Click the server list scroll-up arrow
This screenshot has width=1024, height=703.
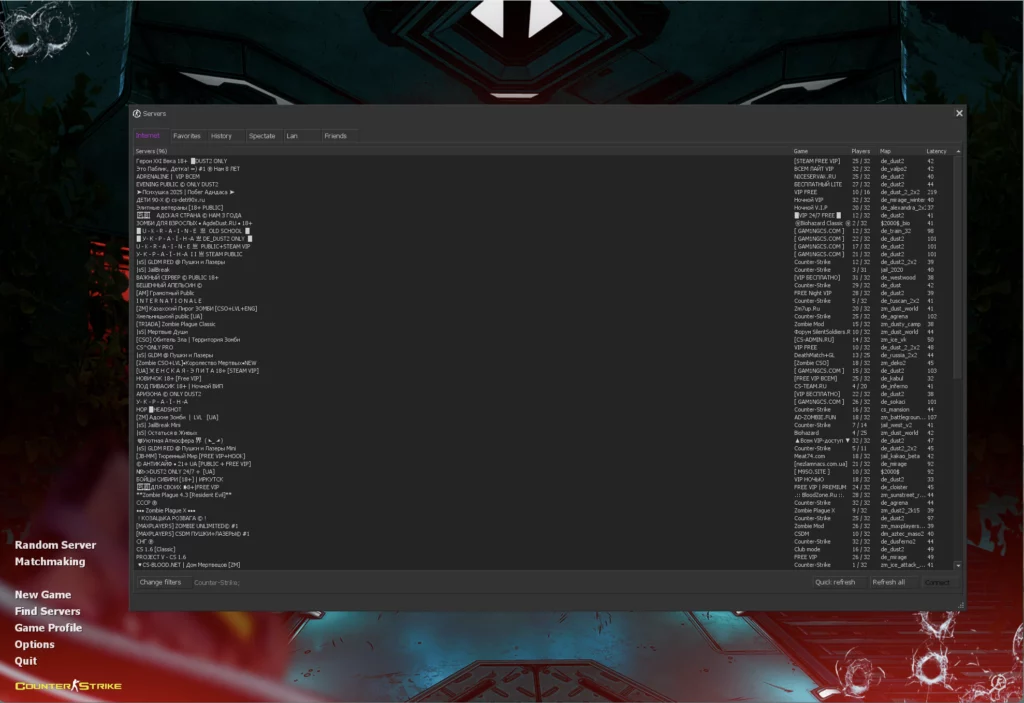point(958,152)
